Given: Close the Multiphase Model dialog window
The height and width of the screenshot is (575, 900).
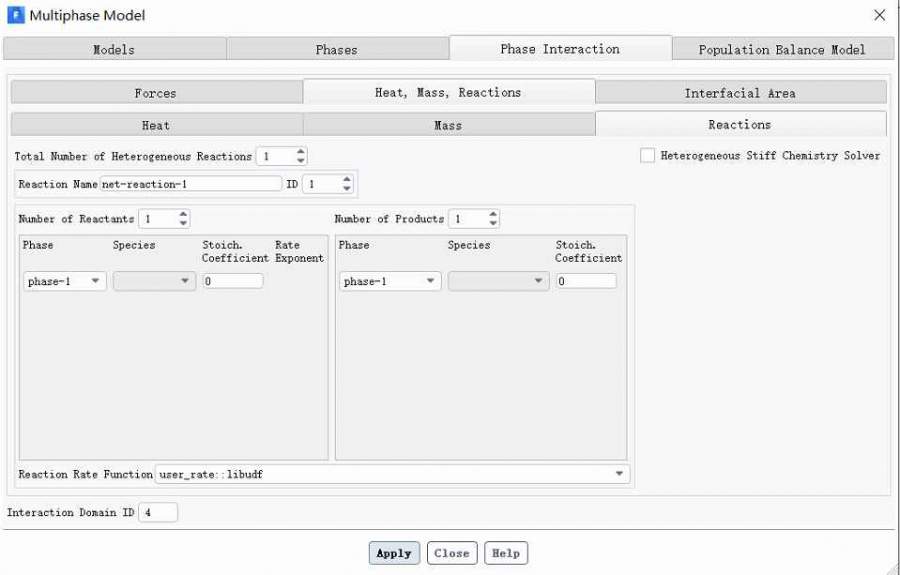Looking at the screenshot, I should (x=879, y=15).
